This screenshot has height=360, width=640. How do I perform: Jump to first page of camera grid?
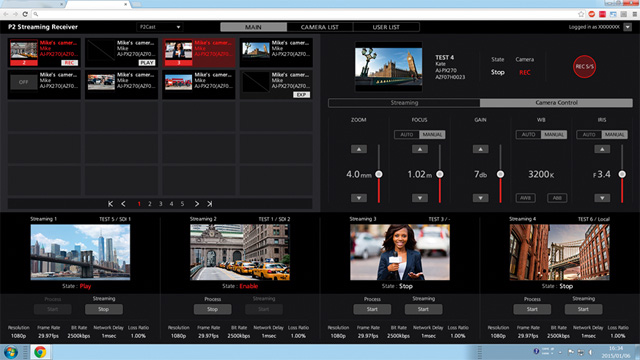[x=110, y=204]
